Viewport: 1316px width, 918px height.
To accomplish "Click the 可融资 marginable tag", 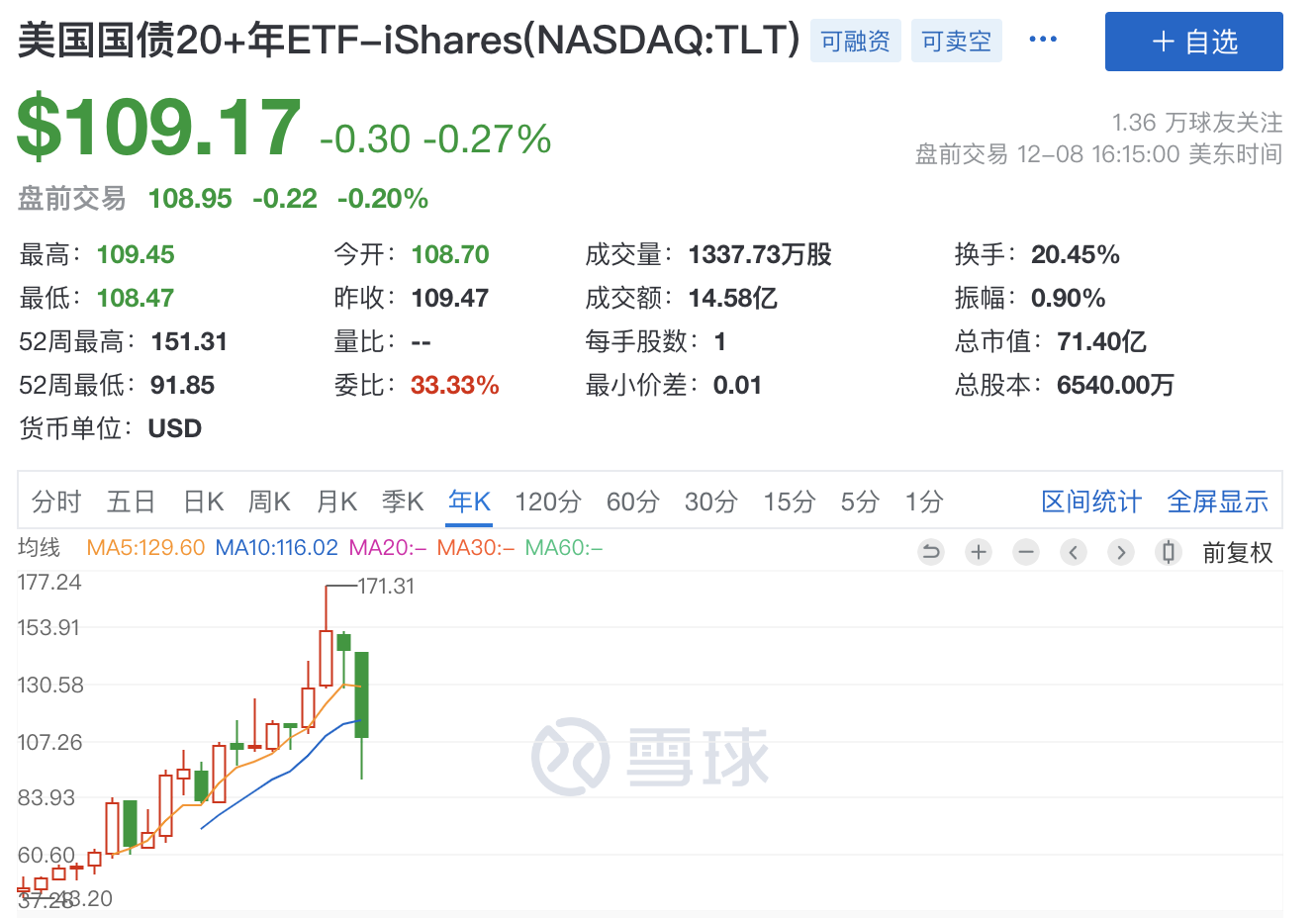I will pos(855,41).
